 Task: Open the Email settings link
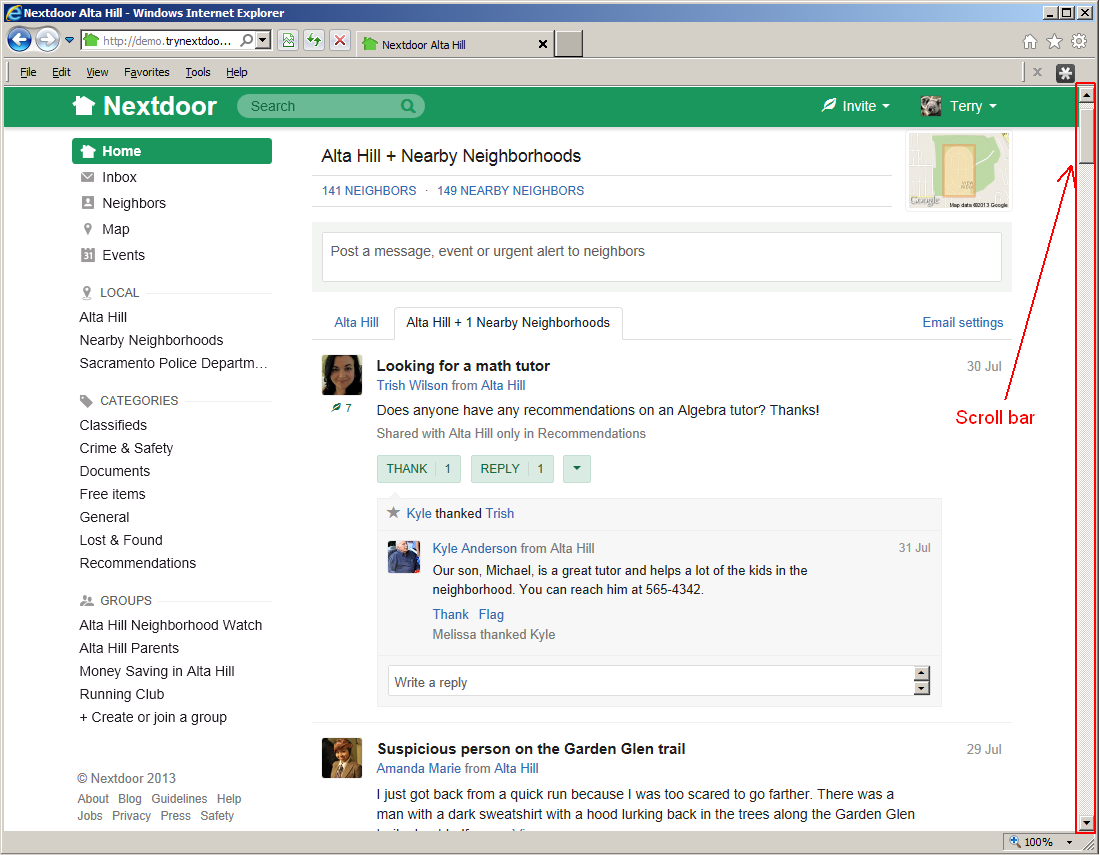pyautogui.click(x=962, y=323)
